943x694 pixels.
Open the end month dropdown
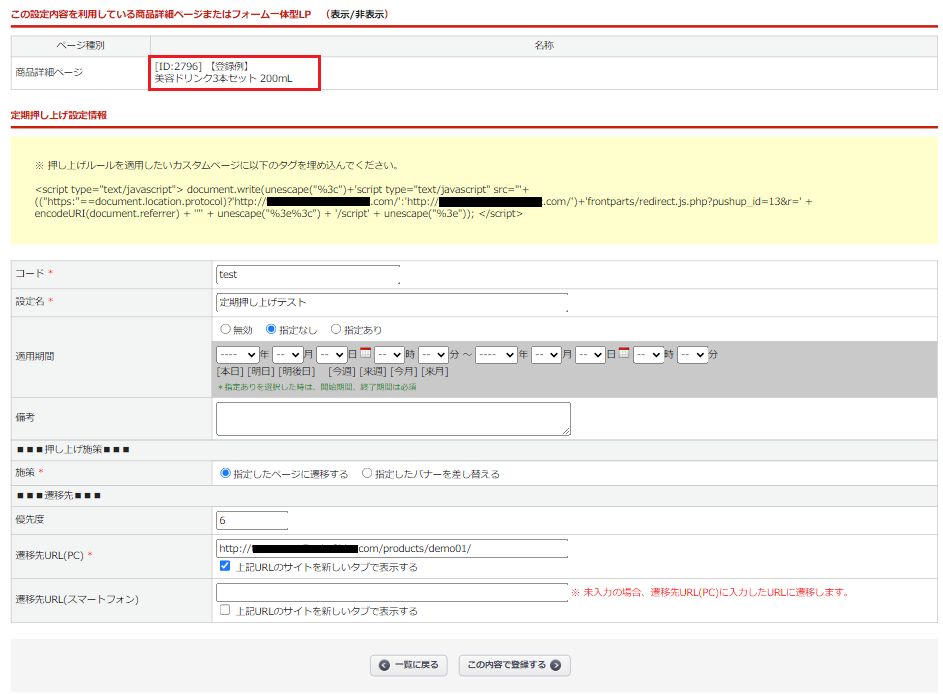[546, 355]
